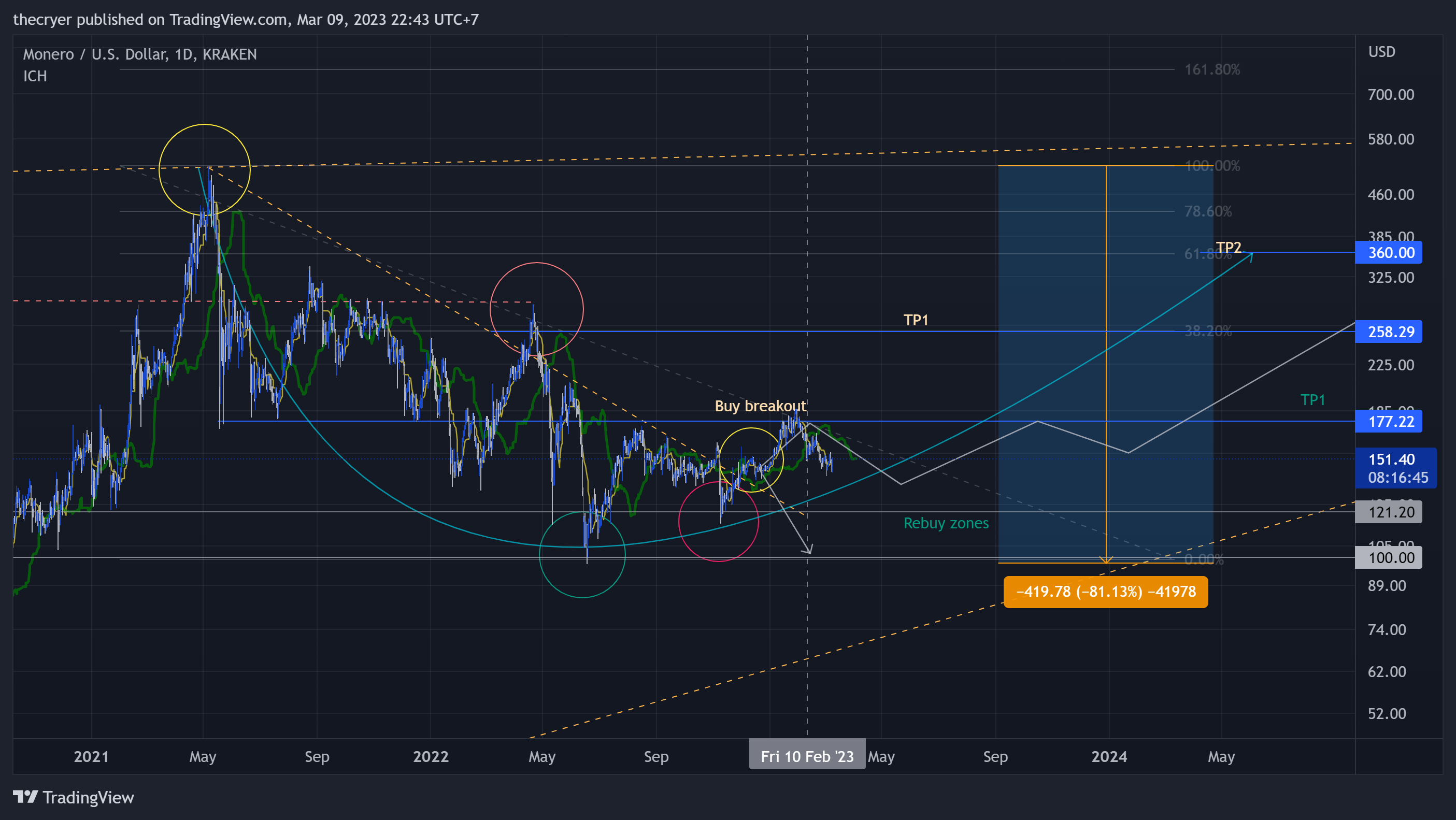Viewport: 1456px width, 820px height.
Task: Click the USD currency label on price axis
Action: click(x=1382, y=52)
